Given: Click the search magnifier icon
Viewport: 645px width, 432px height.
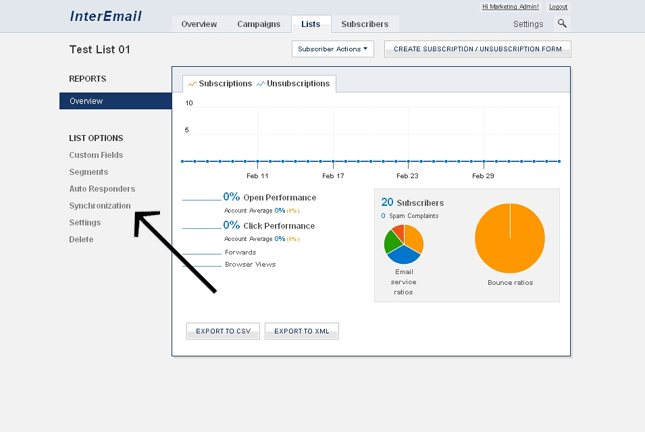Looking at the screenshot, I should point(562,24).
